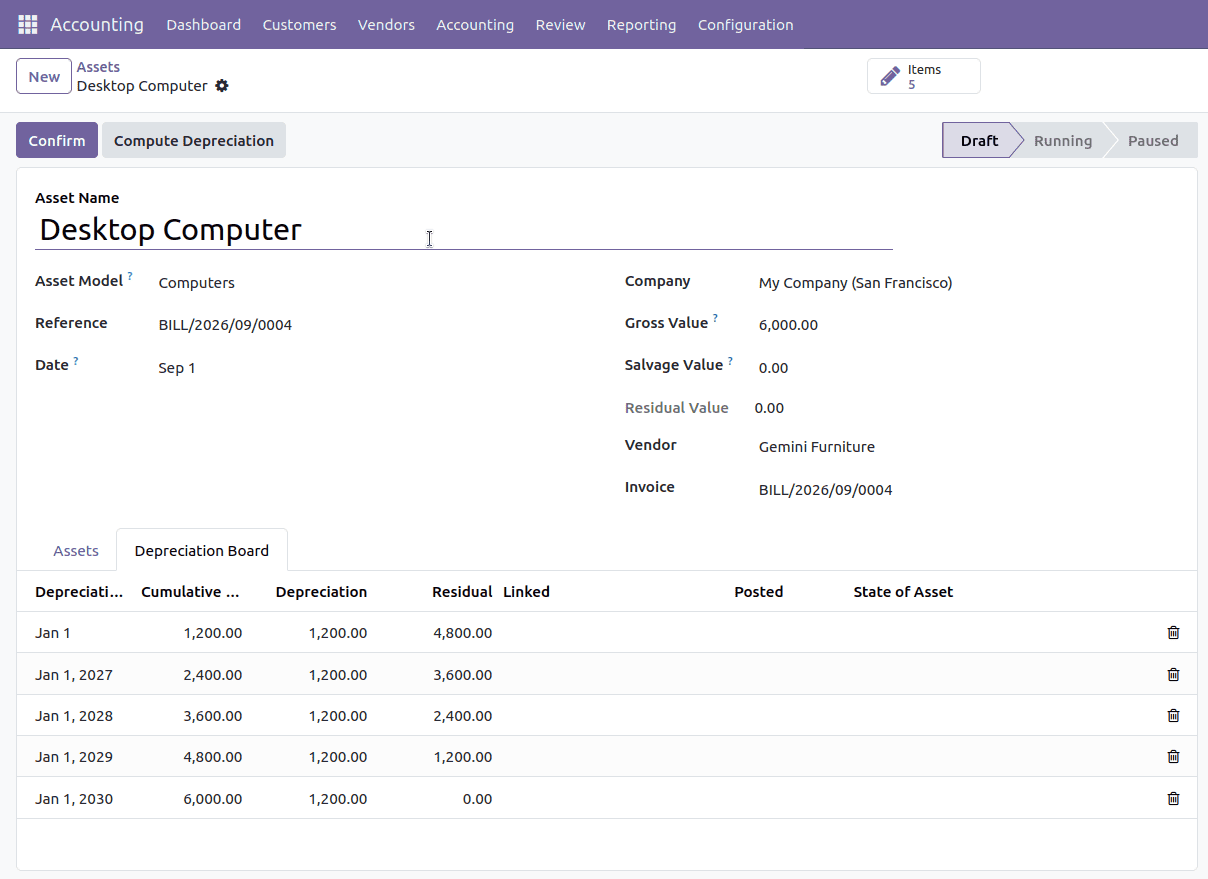Go back to Assets breadcrumb
The image size is (1208, 879).
click(98, 67)
